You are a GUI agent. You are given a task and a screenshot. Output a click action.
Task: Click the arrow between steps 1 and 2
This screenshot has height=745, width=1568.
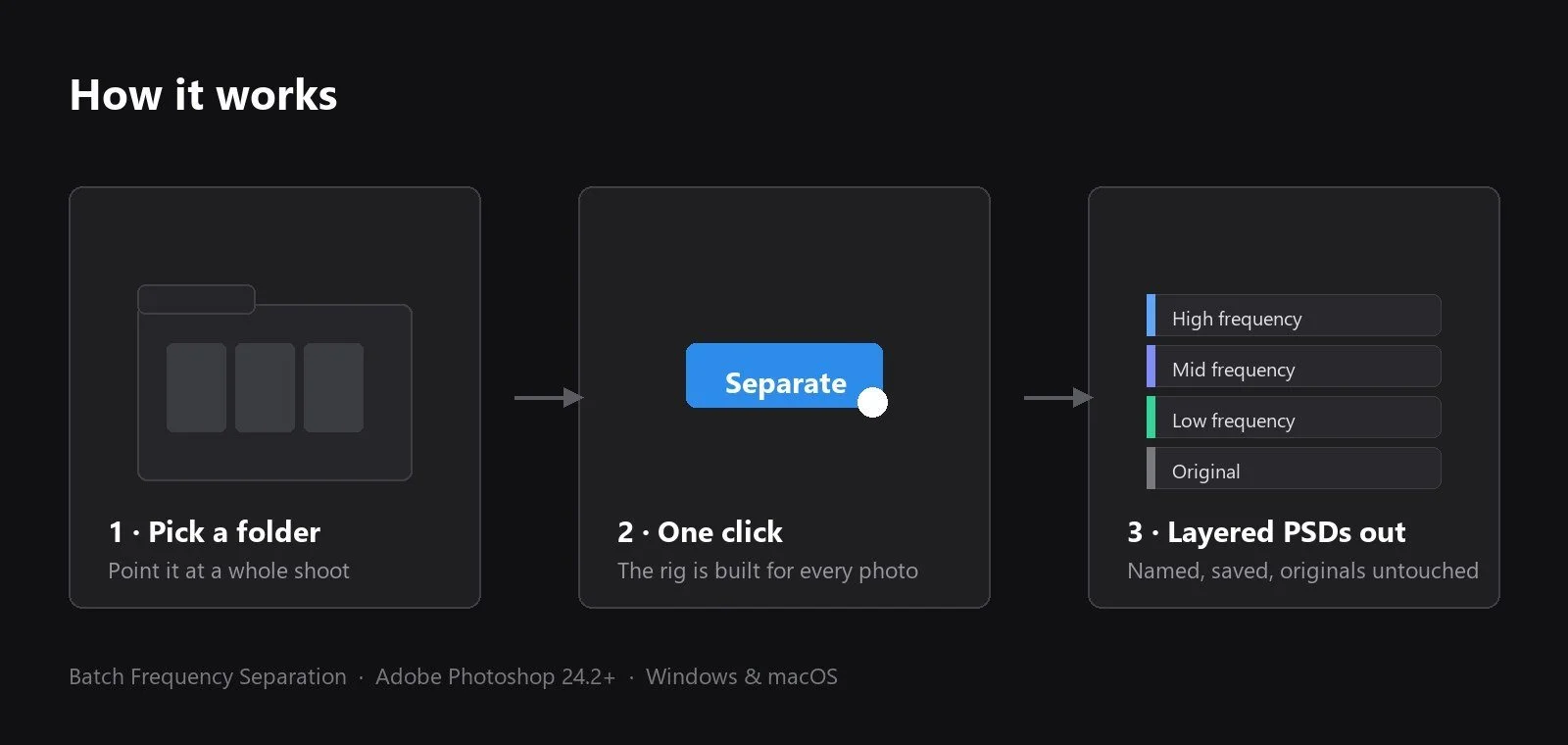click(549, 397)
